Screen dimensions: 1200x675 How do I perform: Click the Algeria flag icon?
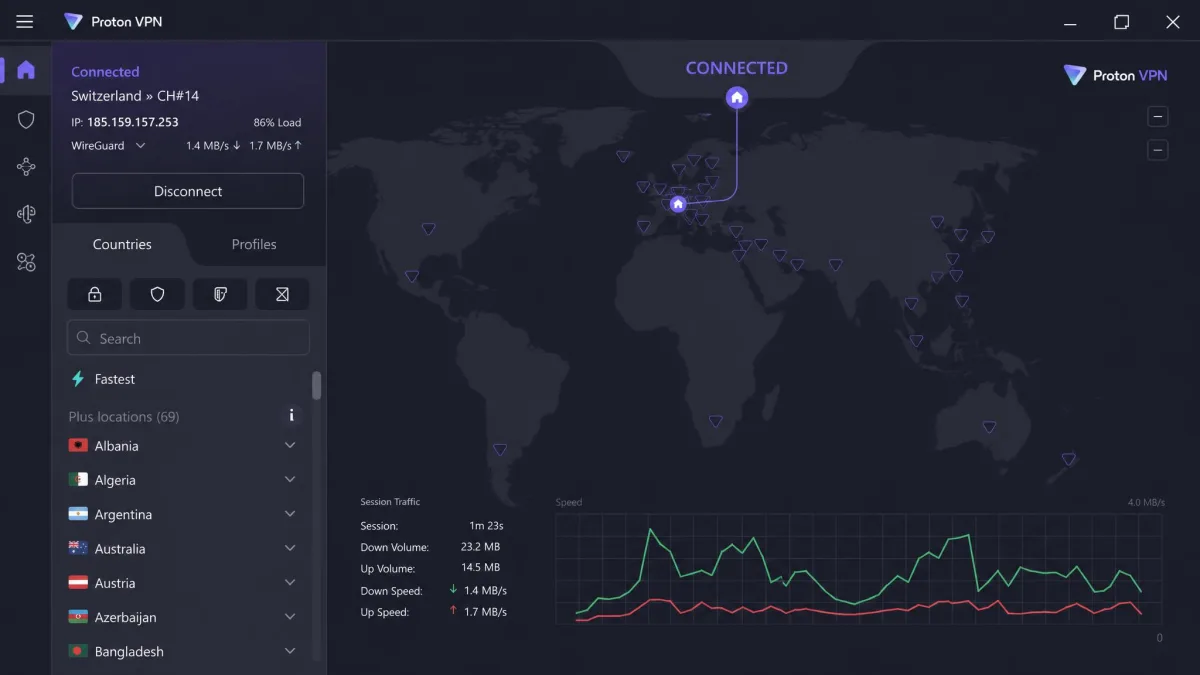click(x=78, y=480)
